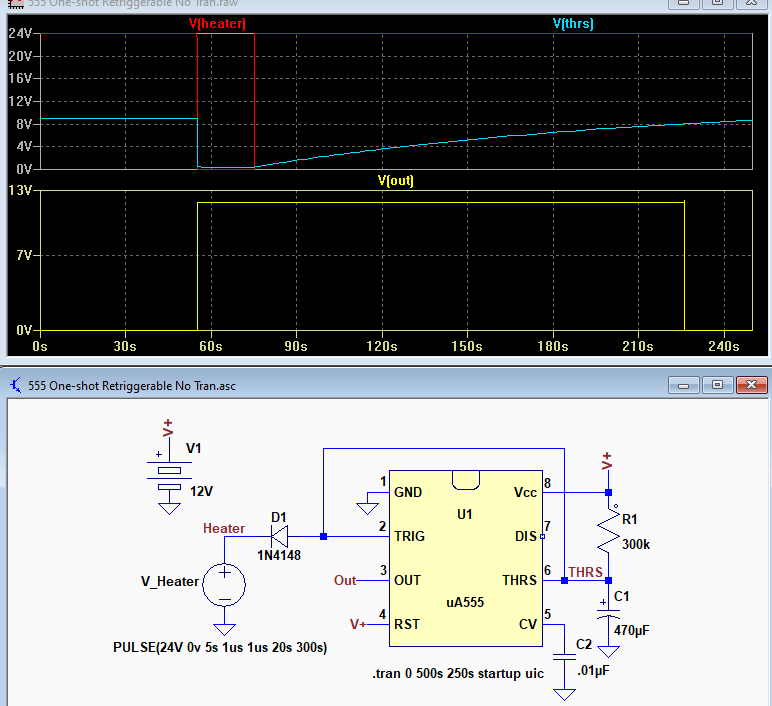Viewport: 772px width, 706px height.
Task: Click the ground symbol under C1
Action: click(609, 652)
